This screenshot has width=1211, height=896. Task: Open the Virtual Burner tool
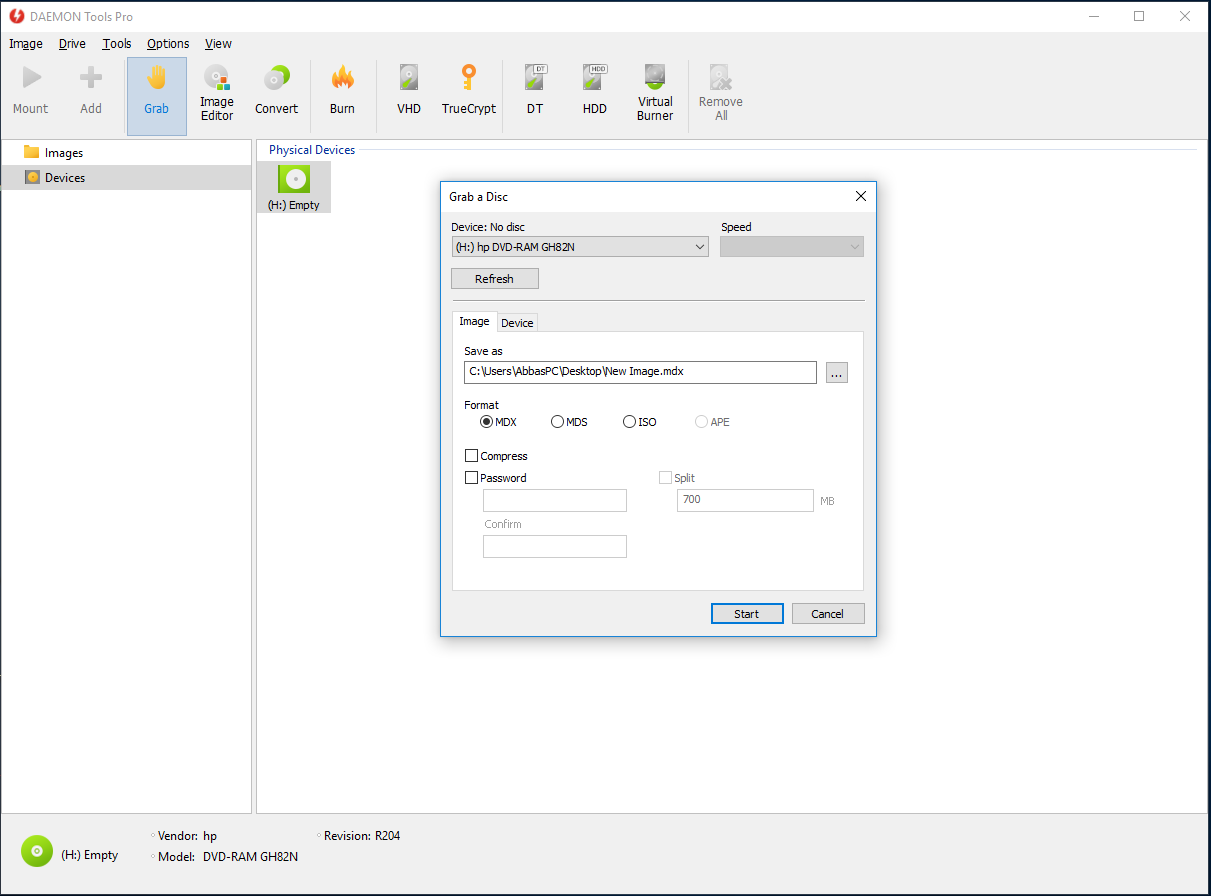(x=655, y=93)
